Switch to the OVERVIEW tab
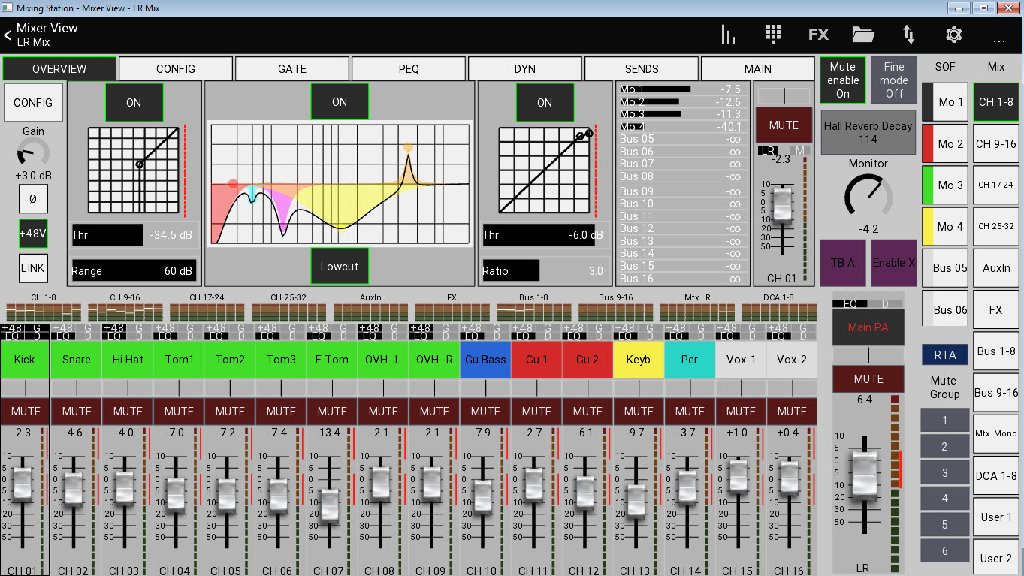 pos(59,69)
